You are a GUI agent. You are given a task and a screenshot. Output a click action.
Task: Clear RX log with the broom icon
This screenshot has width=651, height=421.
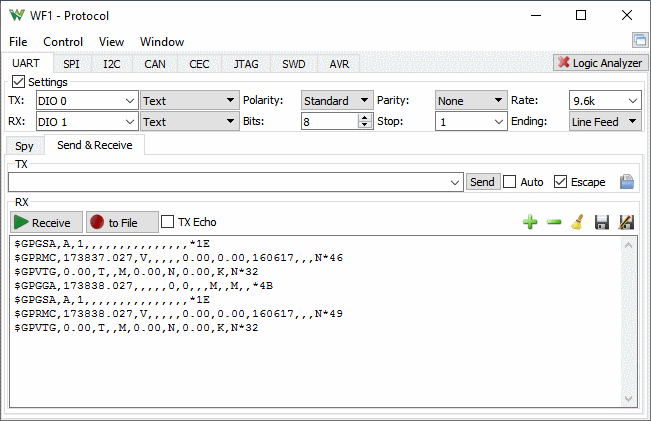577,222
